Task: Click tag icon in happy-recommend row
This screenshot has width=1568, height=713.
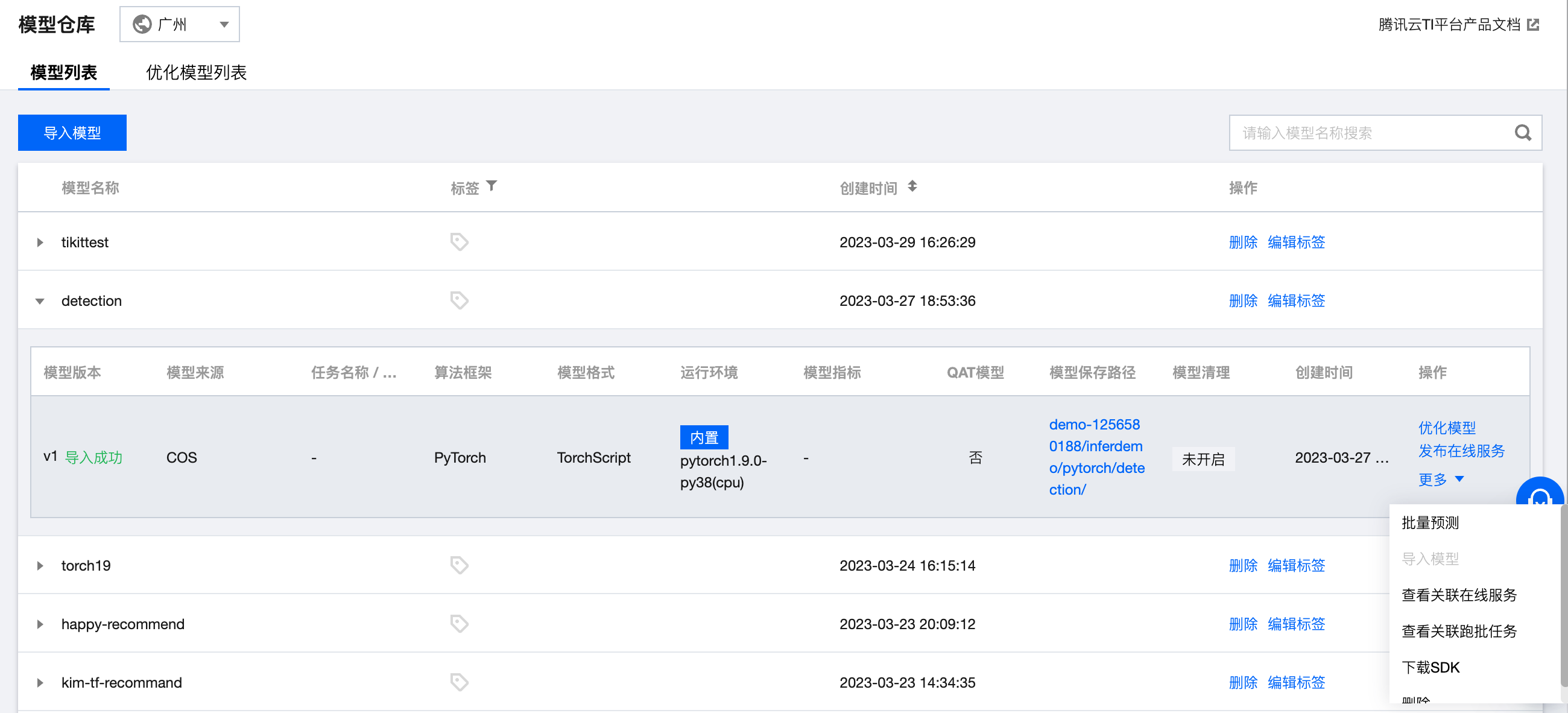Action: pos(459,624)
